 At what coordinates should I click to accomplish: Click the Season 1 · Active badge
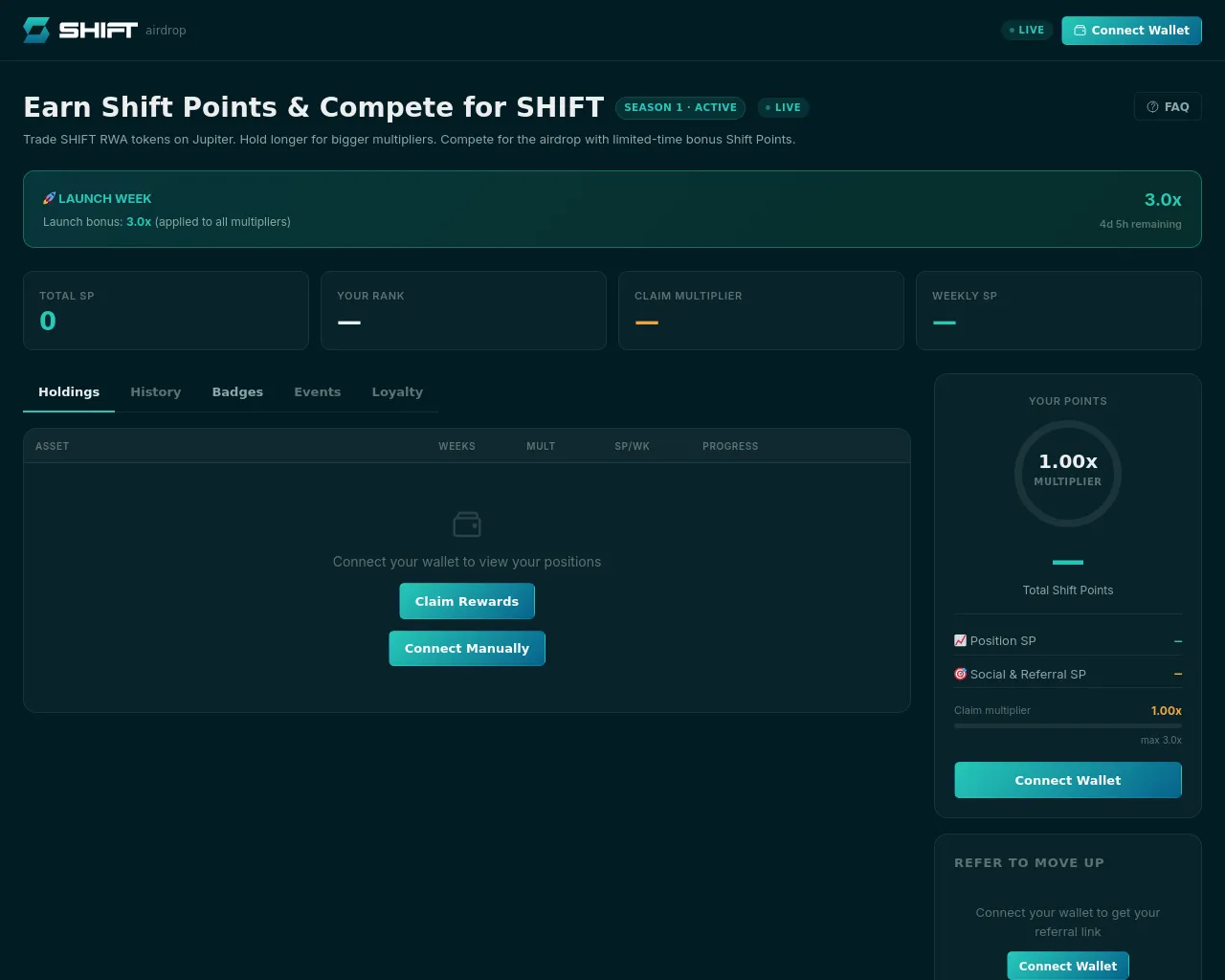click(680, 107)
